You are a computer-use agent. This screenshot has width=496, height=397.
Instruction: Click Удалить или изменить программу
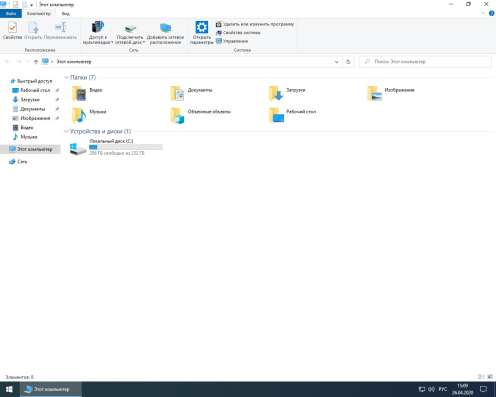[x=255, y=24]
